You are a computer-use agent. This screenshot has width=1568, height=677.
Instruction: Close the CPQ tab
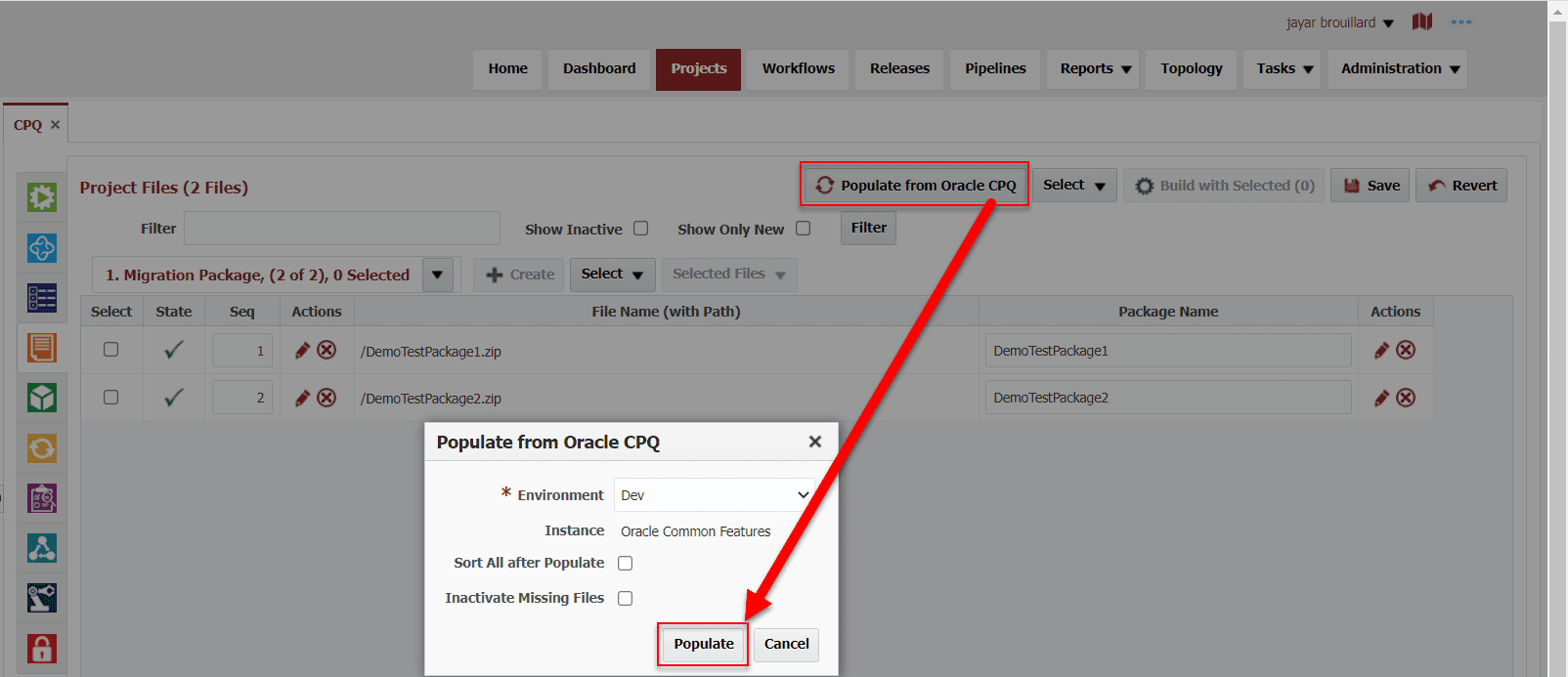coord(56,124)
